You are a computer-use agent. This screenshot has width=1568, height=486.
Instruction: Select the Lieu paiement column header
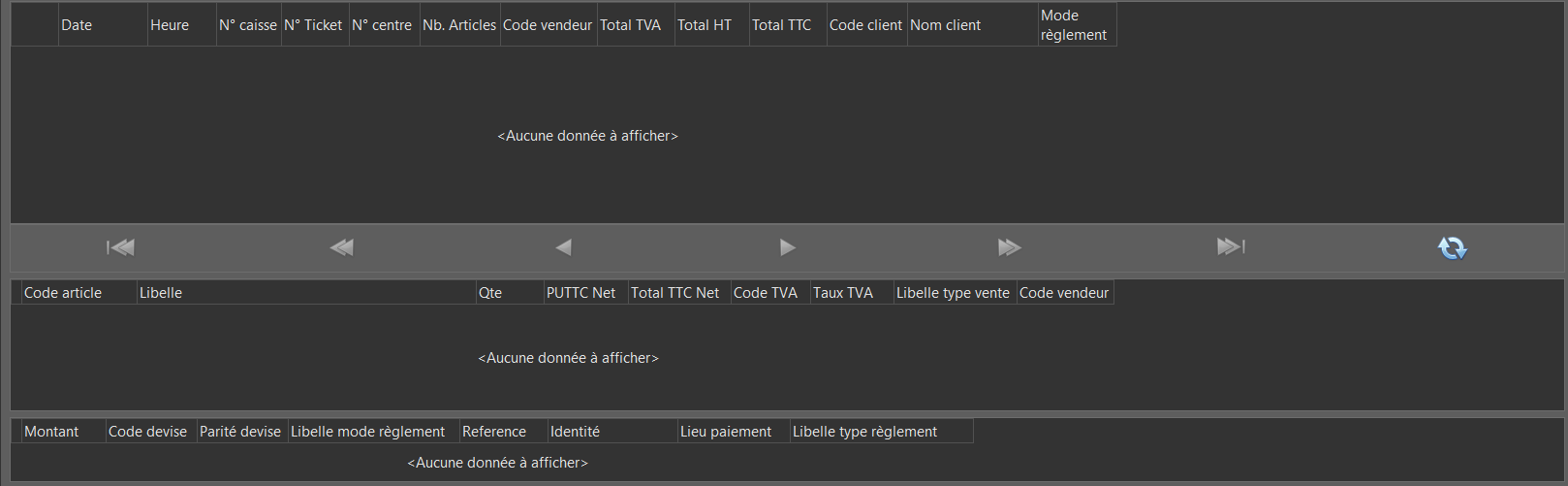tap(734, 432)
